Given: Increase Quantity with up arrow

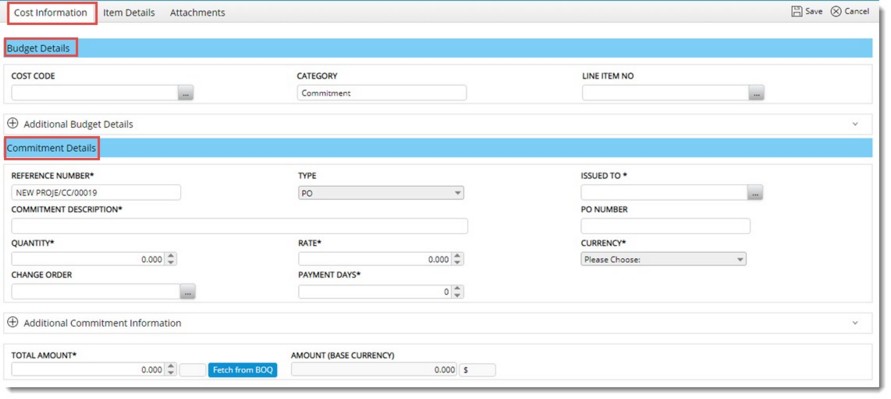Looking at the screenshot, I should [x=172, y=256].
